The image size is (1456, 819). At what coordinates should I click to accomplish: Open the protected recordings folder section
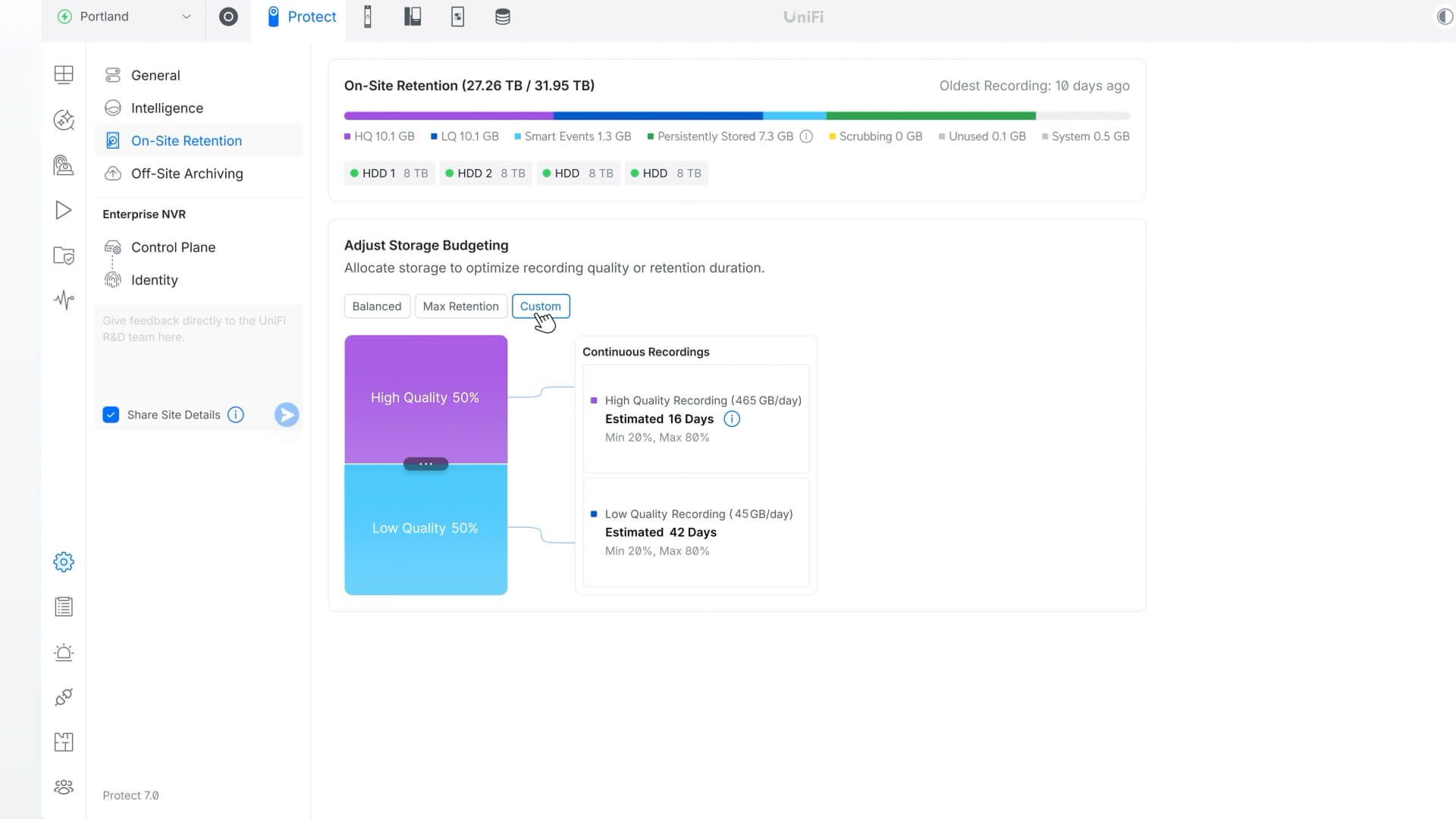(x=64, y=256)
